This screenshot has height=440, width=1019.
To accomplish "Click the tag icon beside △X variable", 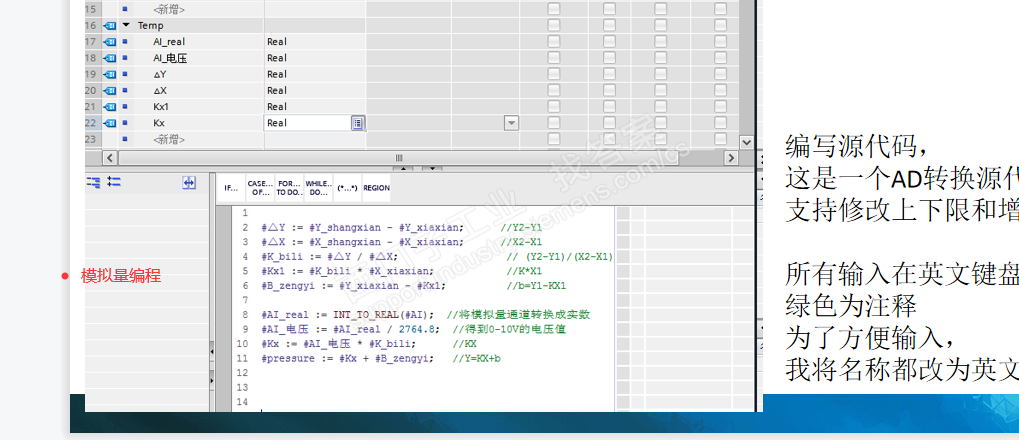I will pos(110,90).
